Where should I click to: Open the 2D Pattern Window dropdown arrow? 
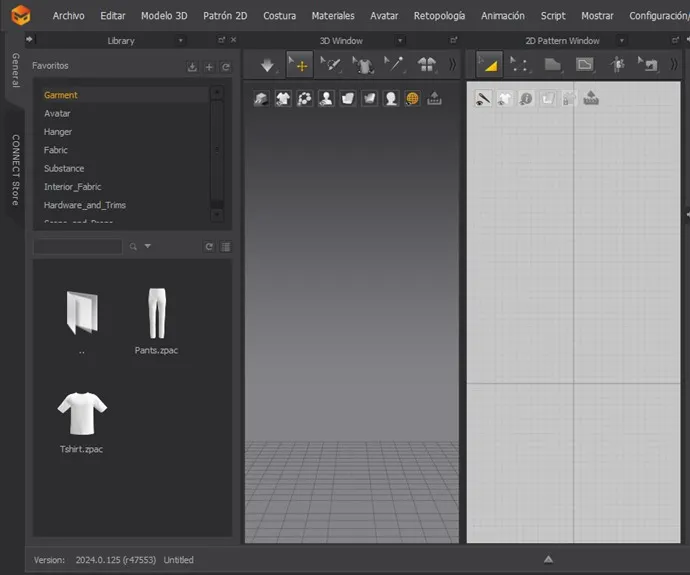coord(621,40)
